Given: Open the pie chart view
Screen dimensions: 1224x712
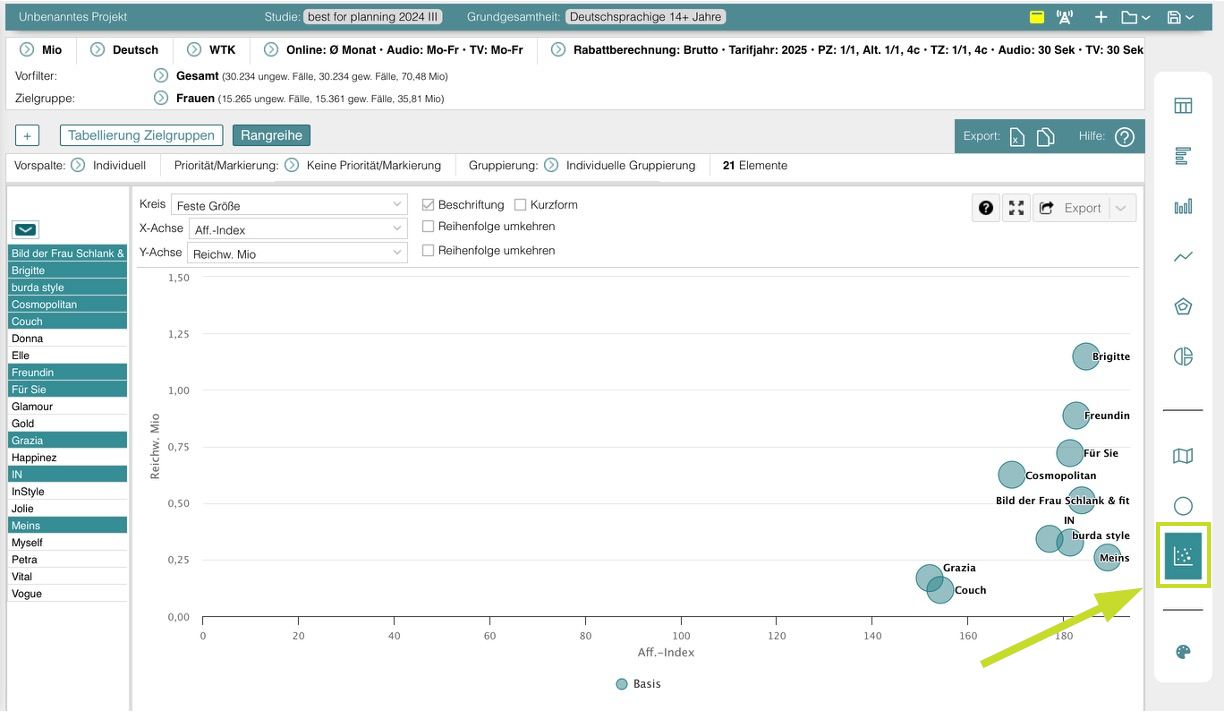Looking at the screenshot, I should coord(1183,357).
